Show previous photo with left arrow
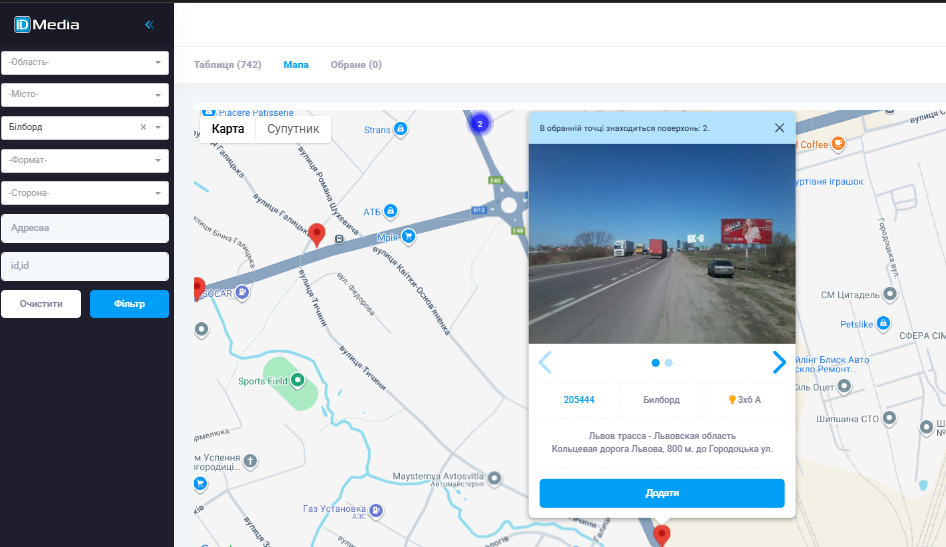Image resolution: width=946 pixels, height=547 pixels. click(545, 362)
